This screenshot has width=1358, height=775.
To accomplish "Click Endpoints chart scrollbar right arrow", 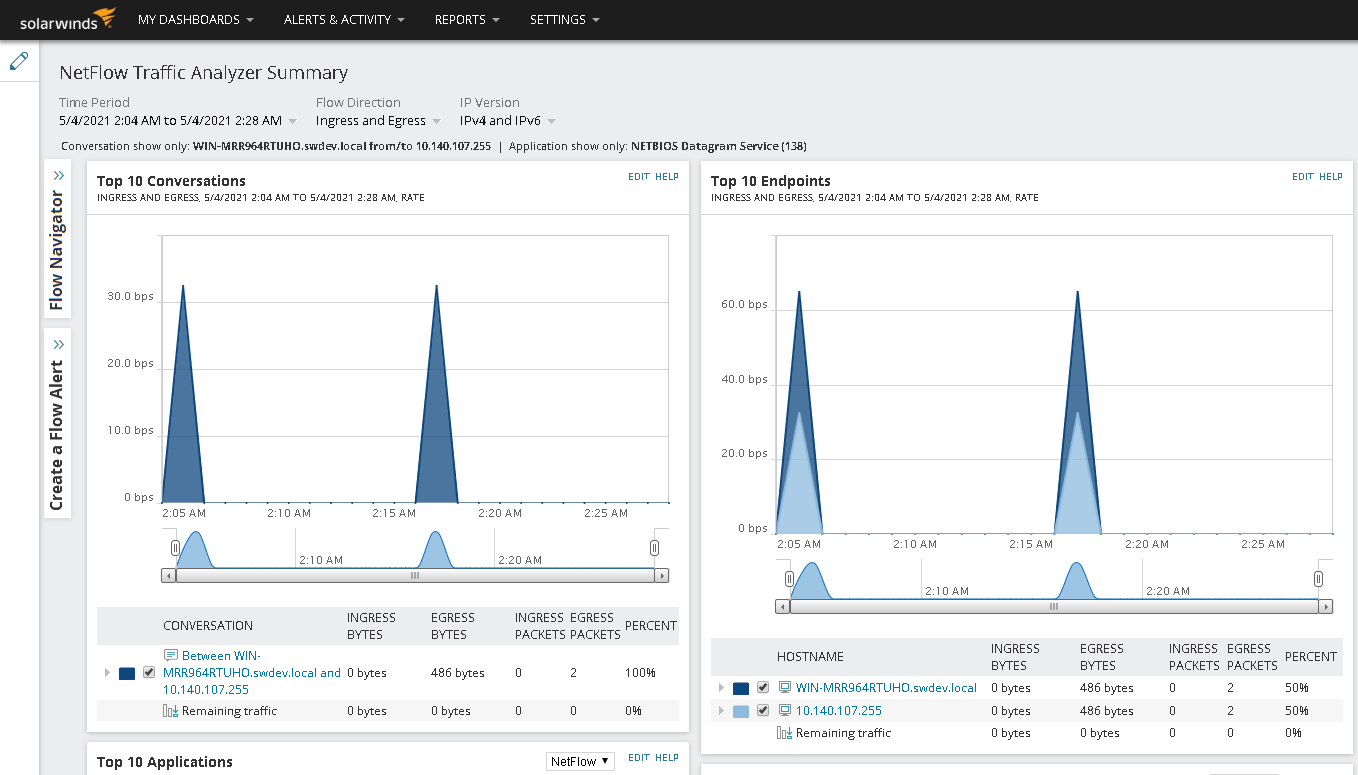I will 1326,607.
